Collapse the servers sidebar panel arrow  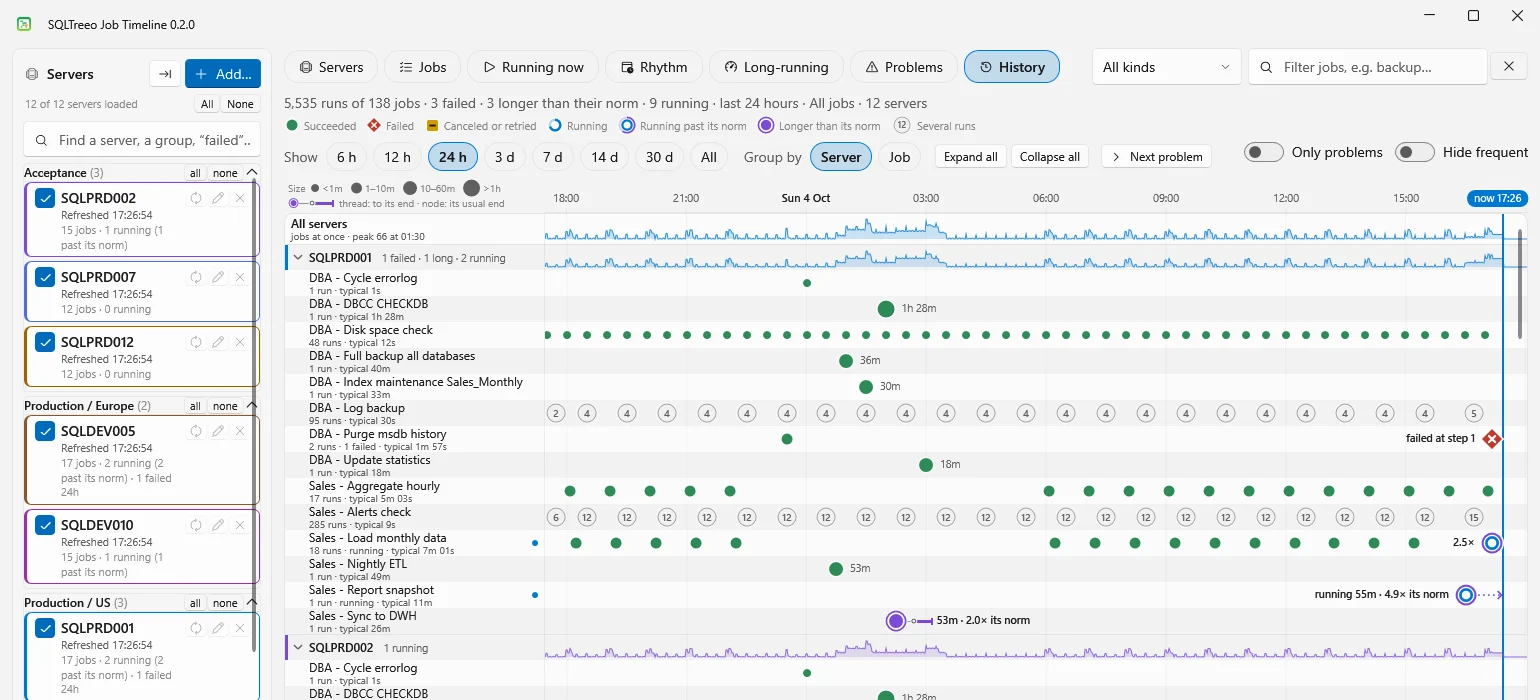(x=164, y=74)
